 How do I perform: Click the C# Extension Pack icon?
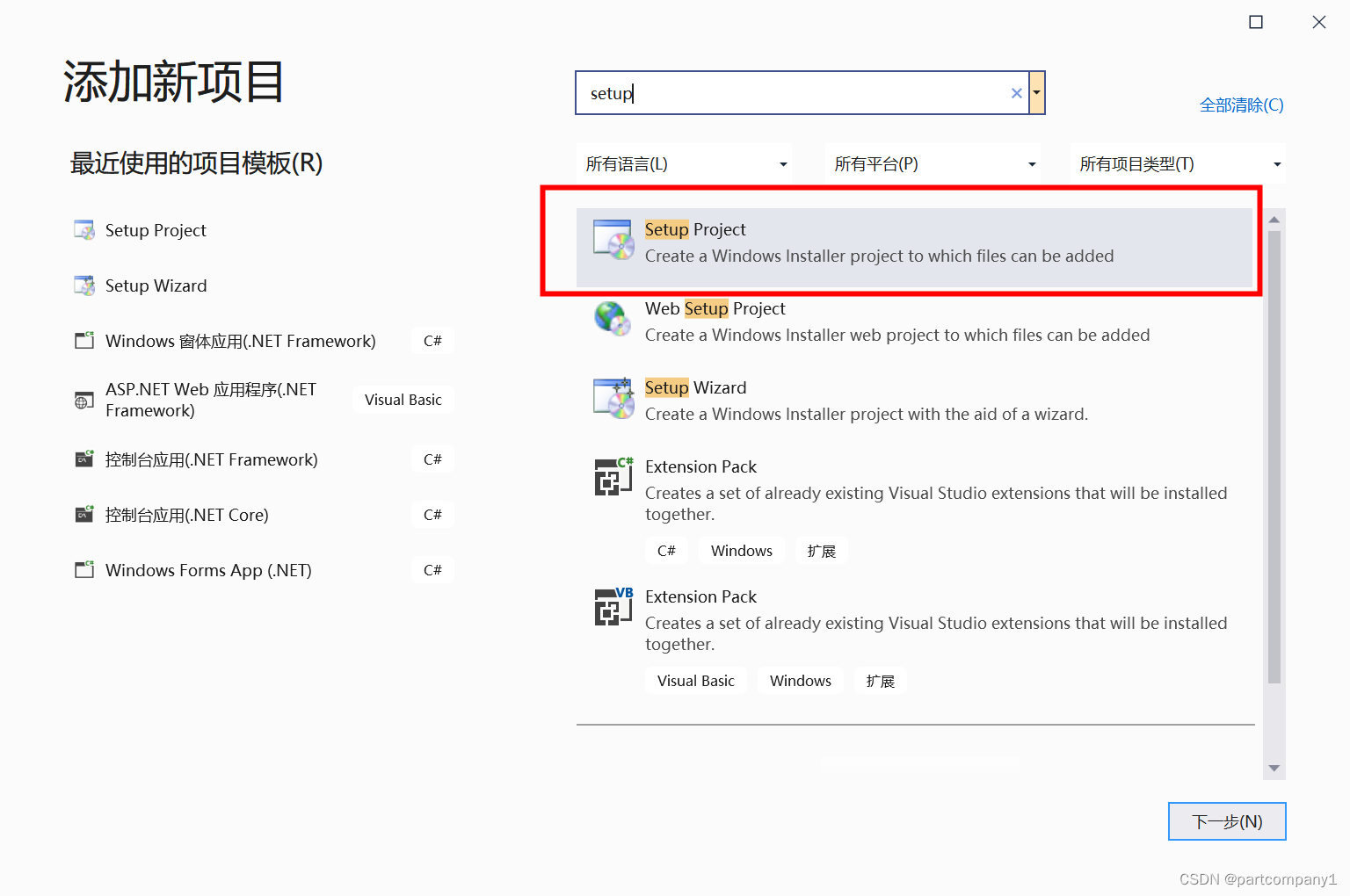pyautogui.click(x=613, y=477)
